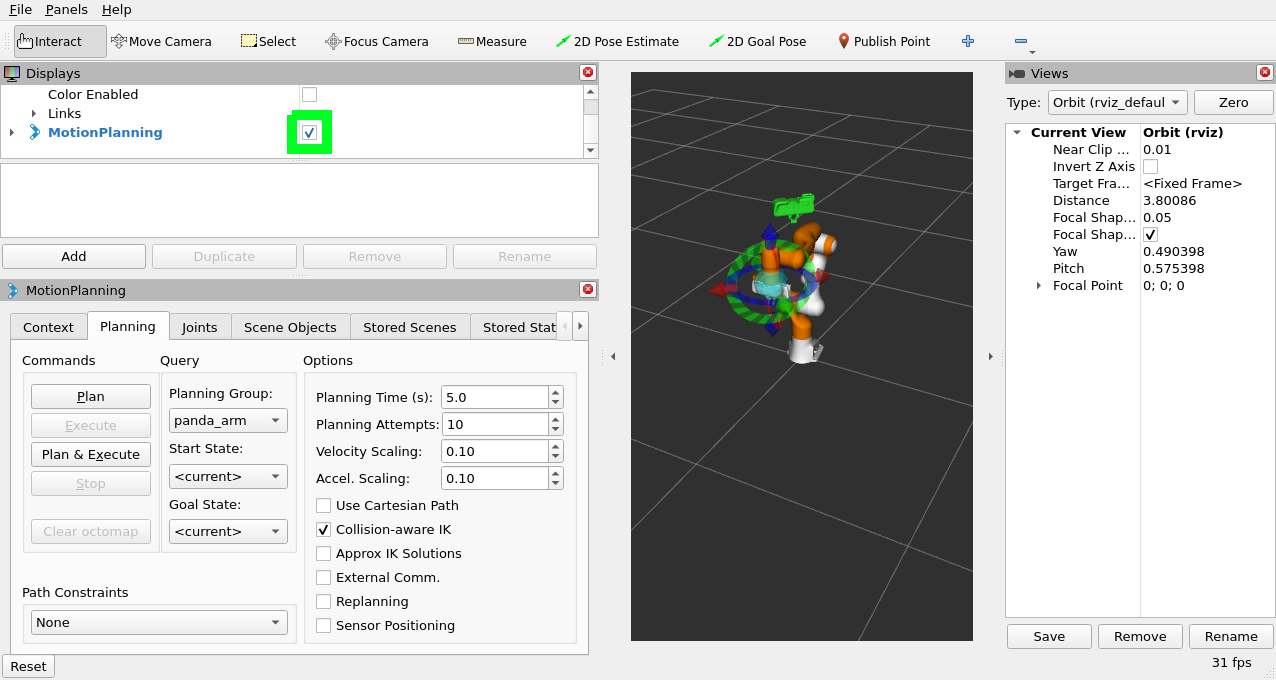Image resolution: width=1276 pixels, height=680 pixels.
Task: Enable Sensor Positioning checkbox
Action: (323, 625)
